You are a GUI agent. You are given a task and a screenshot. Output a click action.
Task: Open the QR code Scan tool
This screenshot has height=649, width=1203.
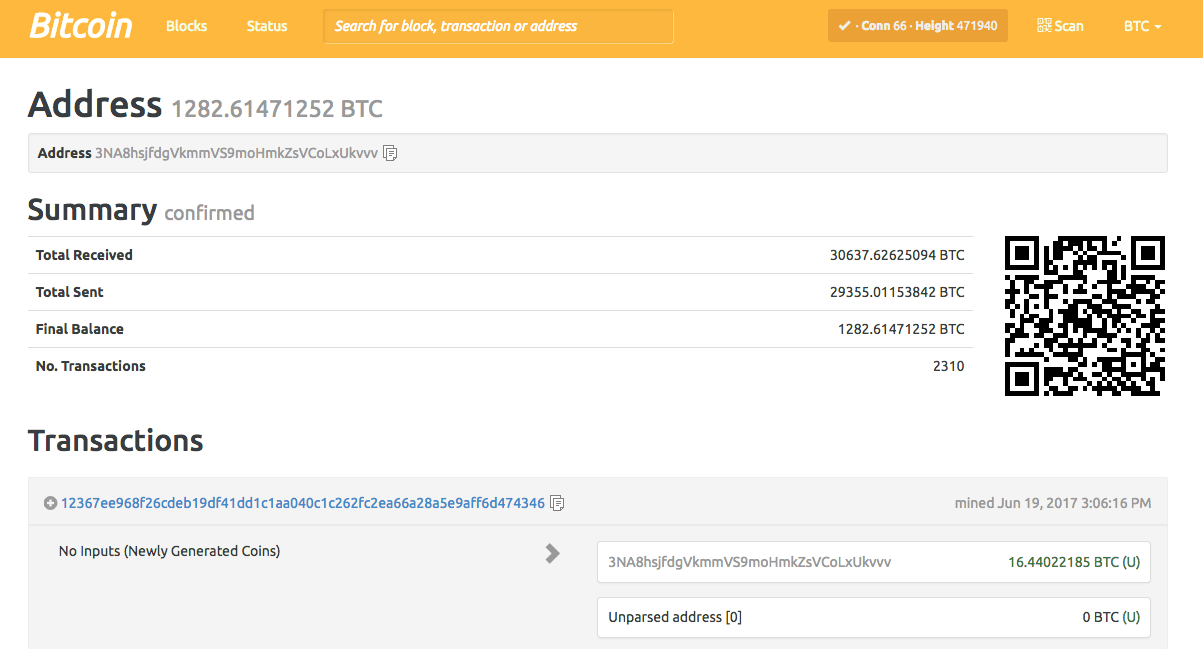point(1060,26)
